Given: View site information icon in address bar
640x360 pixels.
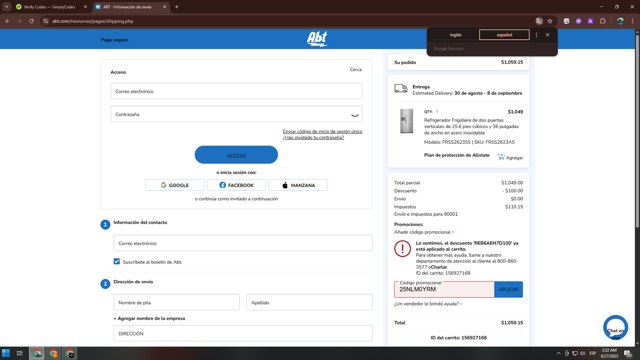Looking at the screenshot, I should (x=46, y=21).
